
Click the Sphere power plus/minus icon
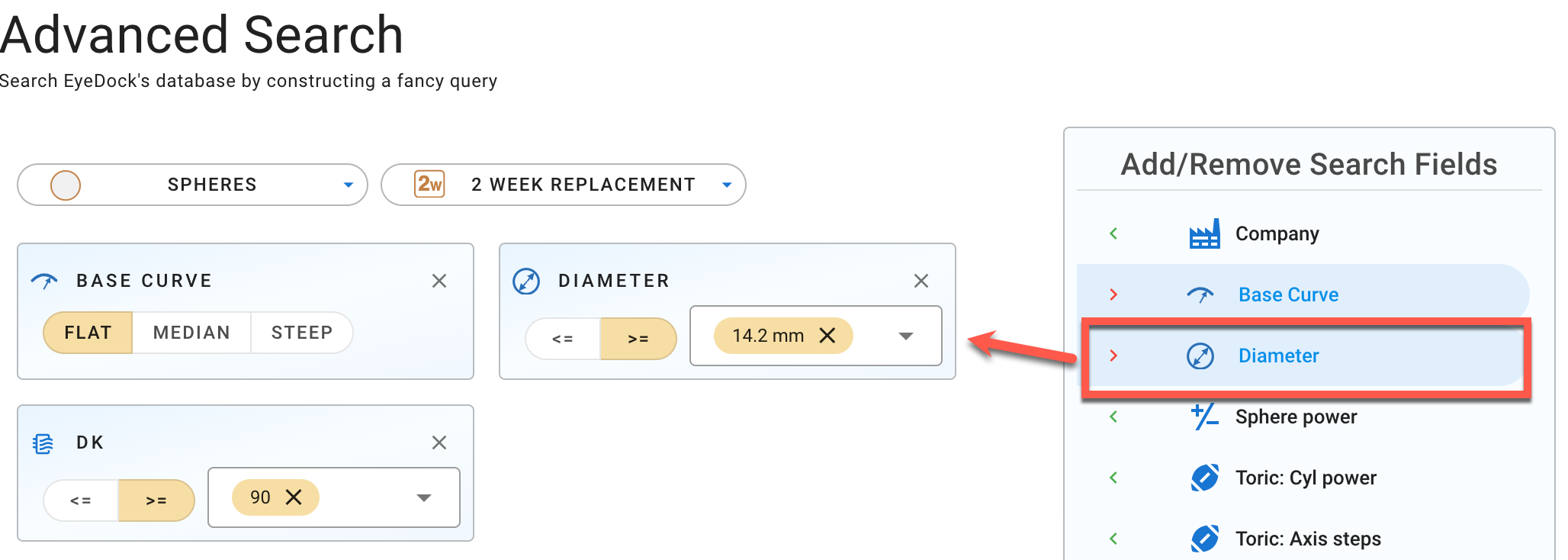coord(1204,417)
